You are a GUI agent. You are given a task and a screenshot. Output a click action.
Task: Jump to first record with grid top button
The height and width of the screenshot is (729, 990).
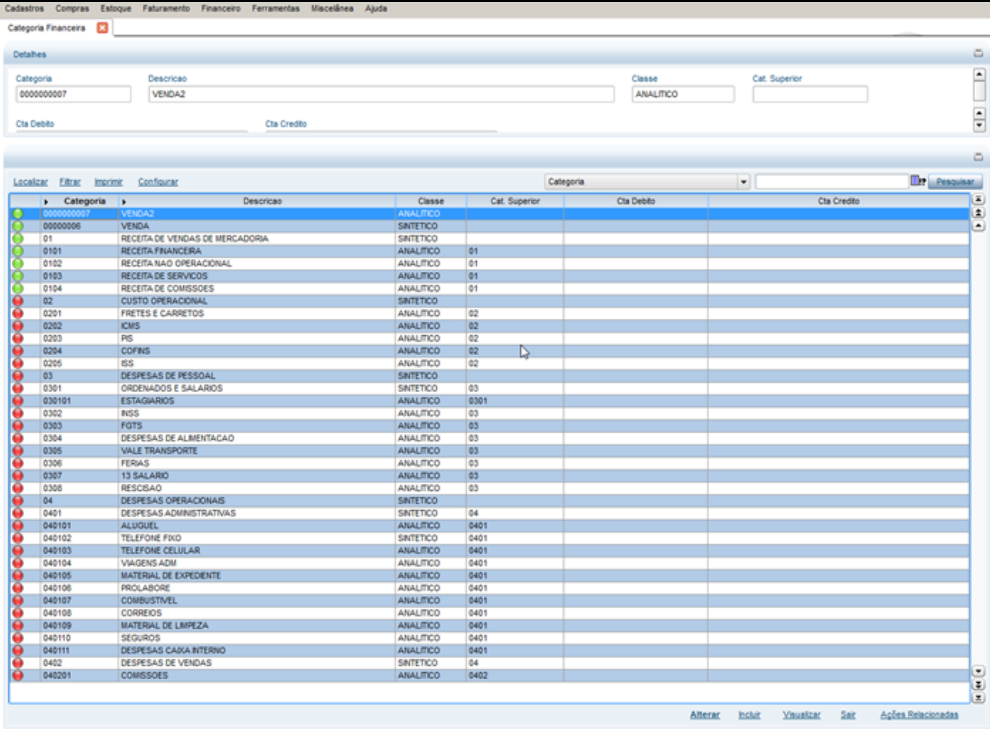[x=978, y=199]
